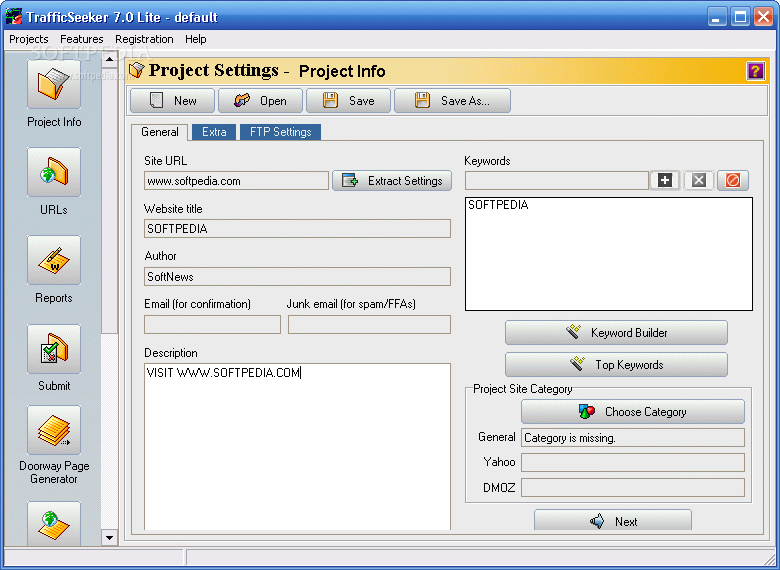This screenshot has height=570, width=780.
Task: Click the Yahoo category field
Action: (633, 462)
